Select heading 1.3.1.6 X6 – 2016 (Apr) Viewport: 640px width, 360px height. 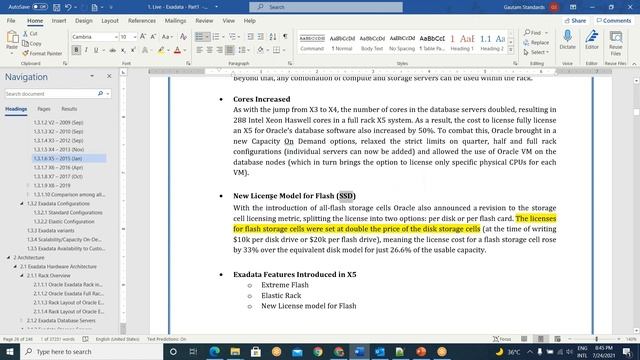coord(58,167)
